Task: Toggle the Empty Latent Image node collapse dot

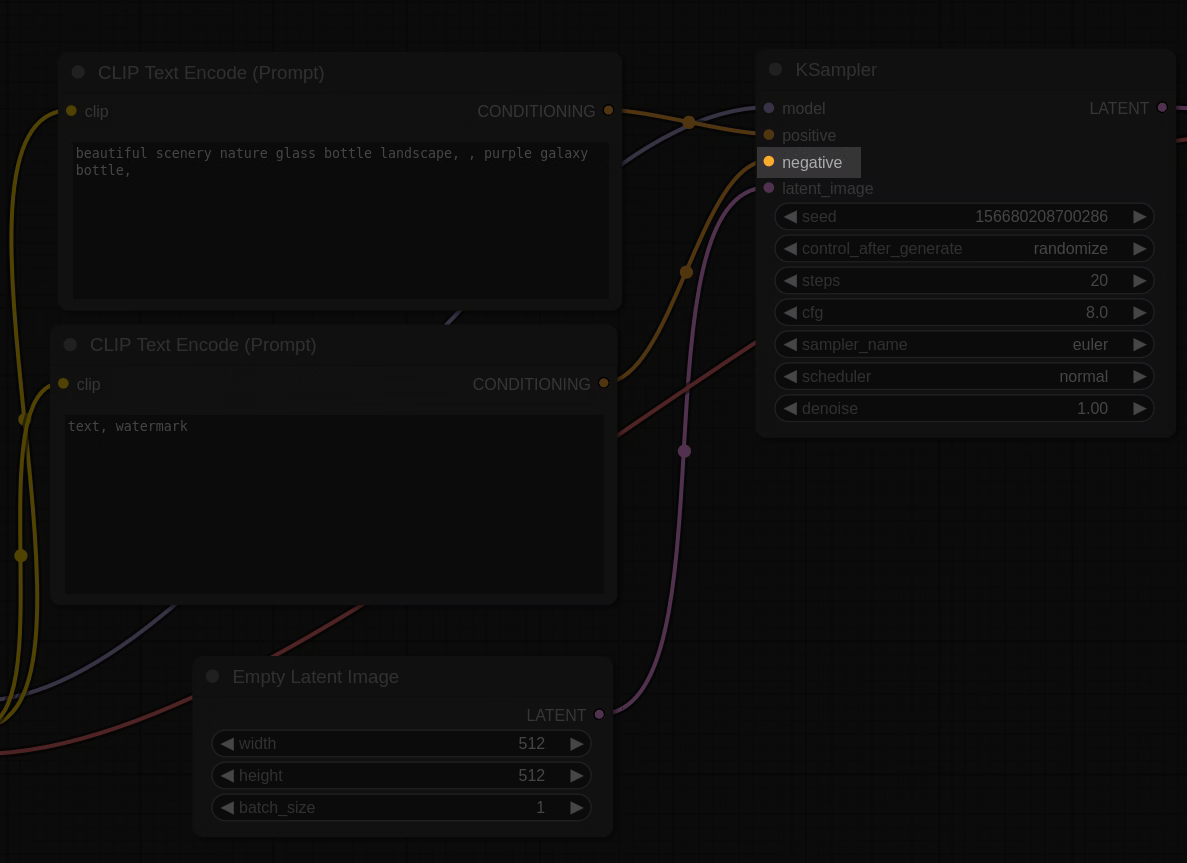Action: 213,676
